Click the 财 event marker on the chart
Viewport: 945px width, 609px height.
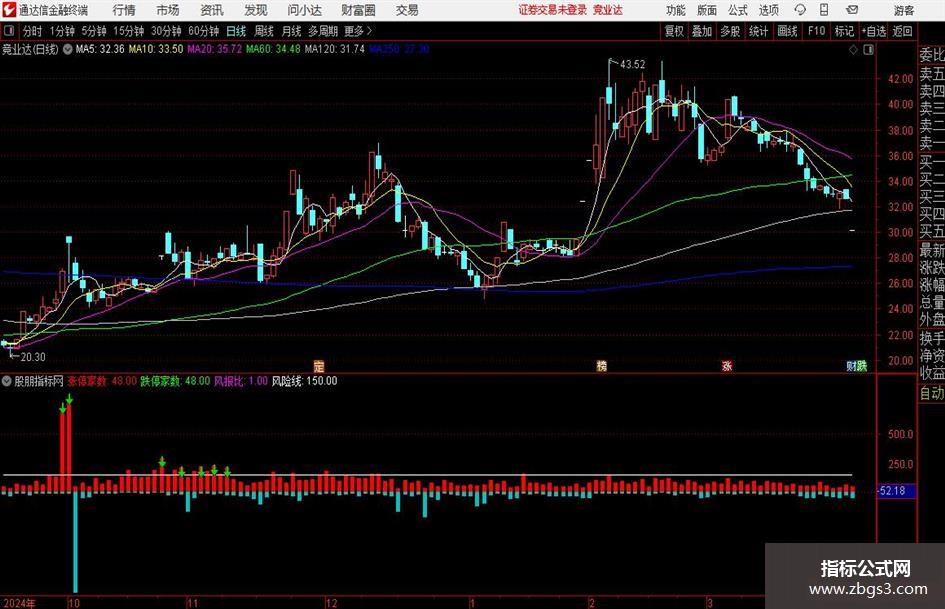[852, 366]
